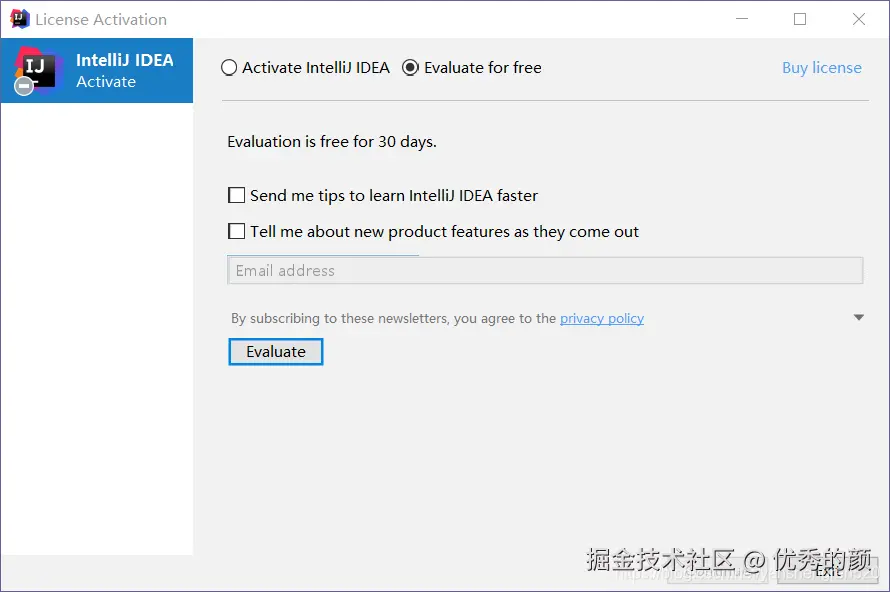The width and height of the screenshot is (890, 592).
Task: Check Tell me about new product features
Action: coord(237,232)
